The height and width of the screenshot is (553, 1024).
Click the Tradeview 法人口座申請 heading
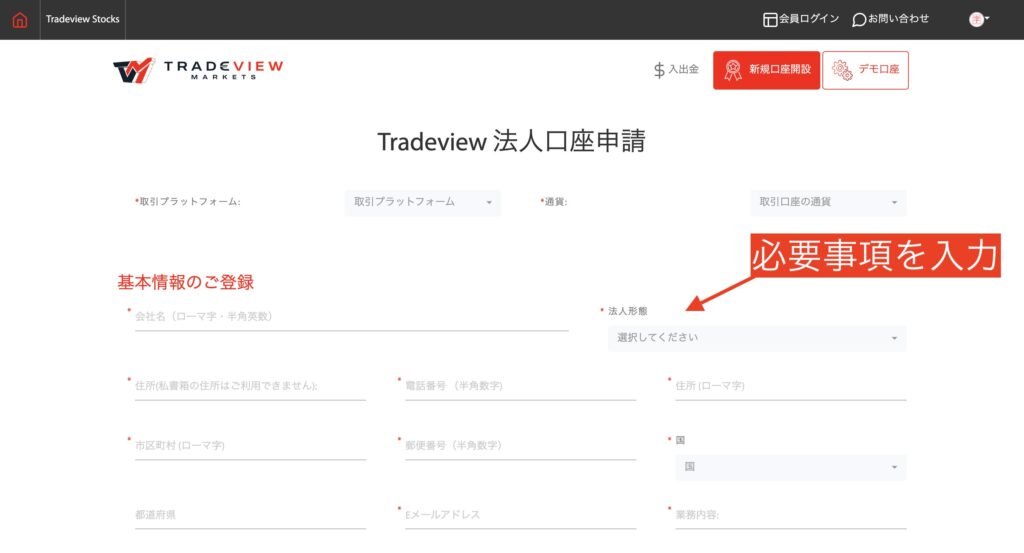511,141
